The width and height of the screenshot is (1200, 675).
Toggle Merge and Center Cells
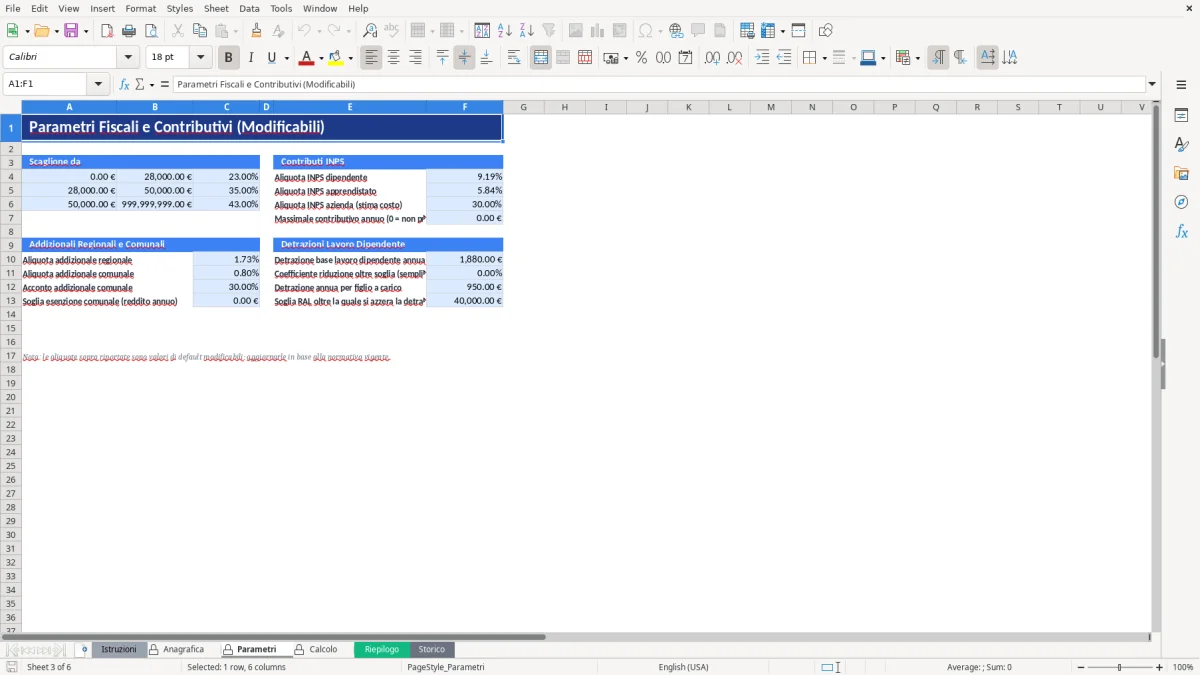click(541, 58)
